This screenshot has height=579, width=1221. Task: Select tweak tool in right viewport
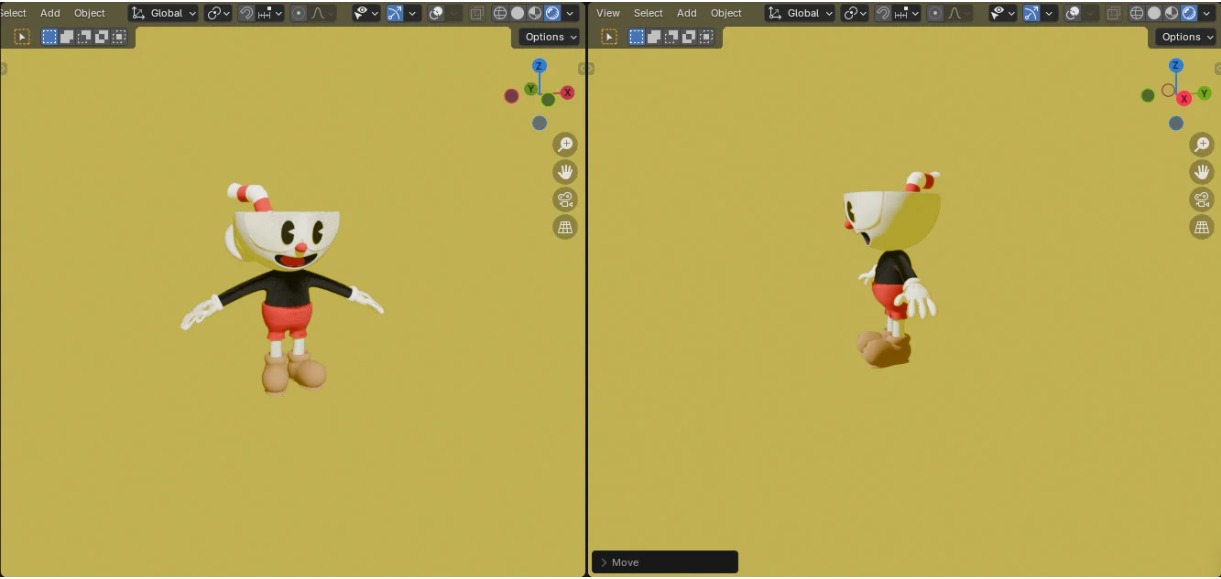click(609, 37)
